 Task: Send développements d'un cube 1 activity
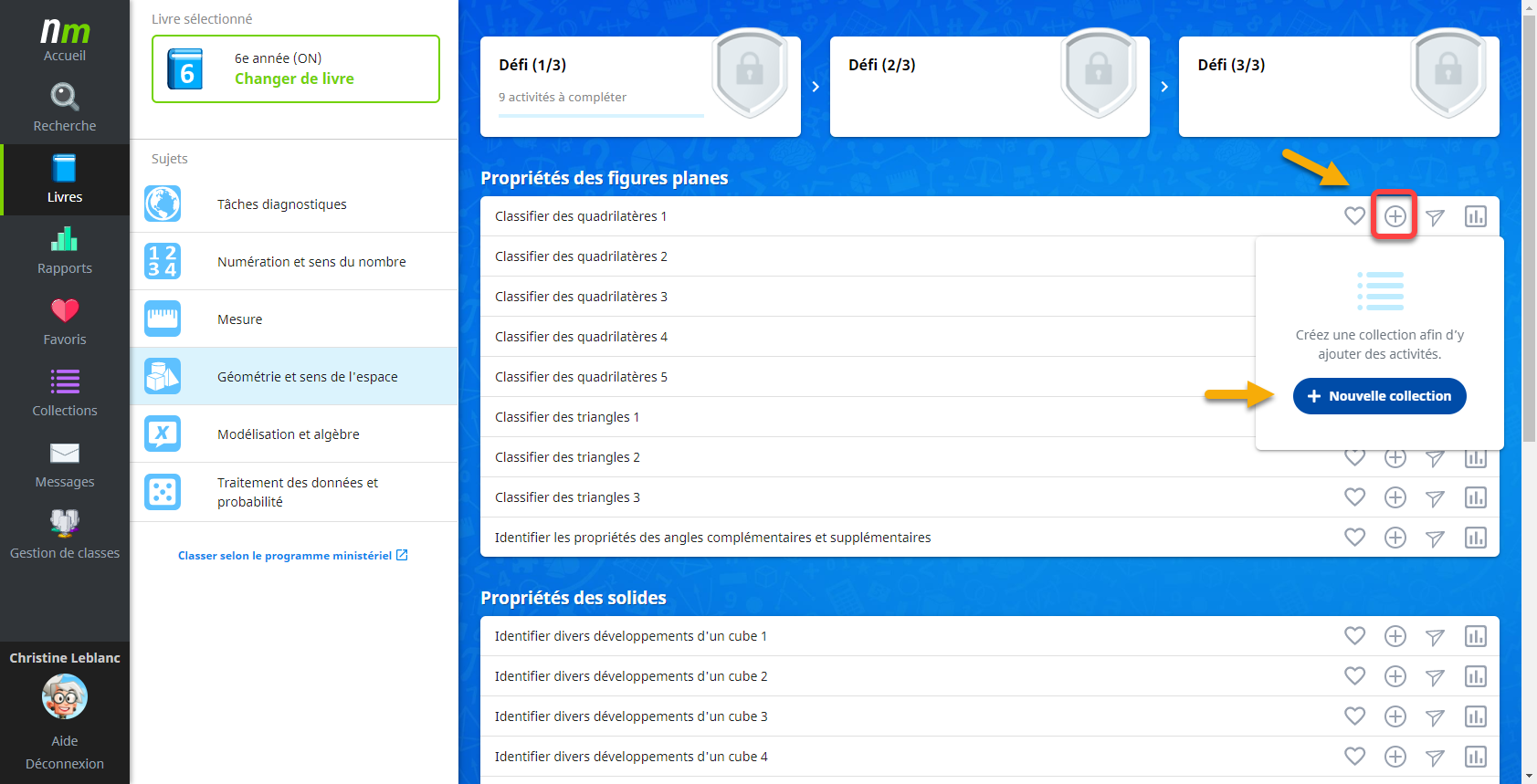[x=1435, y=636]
